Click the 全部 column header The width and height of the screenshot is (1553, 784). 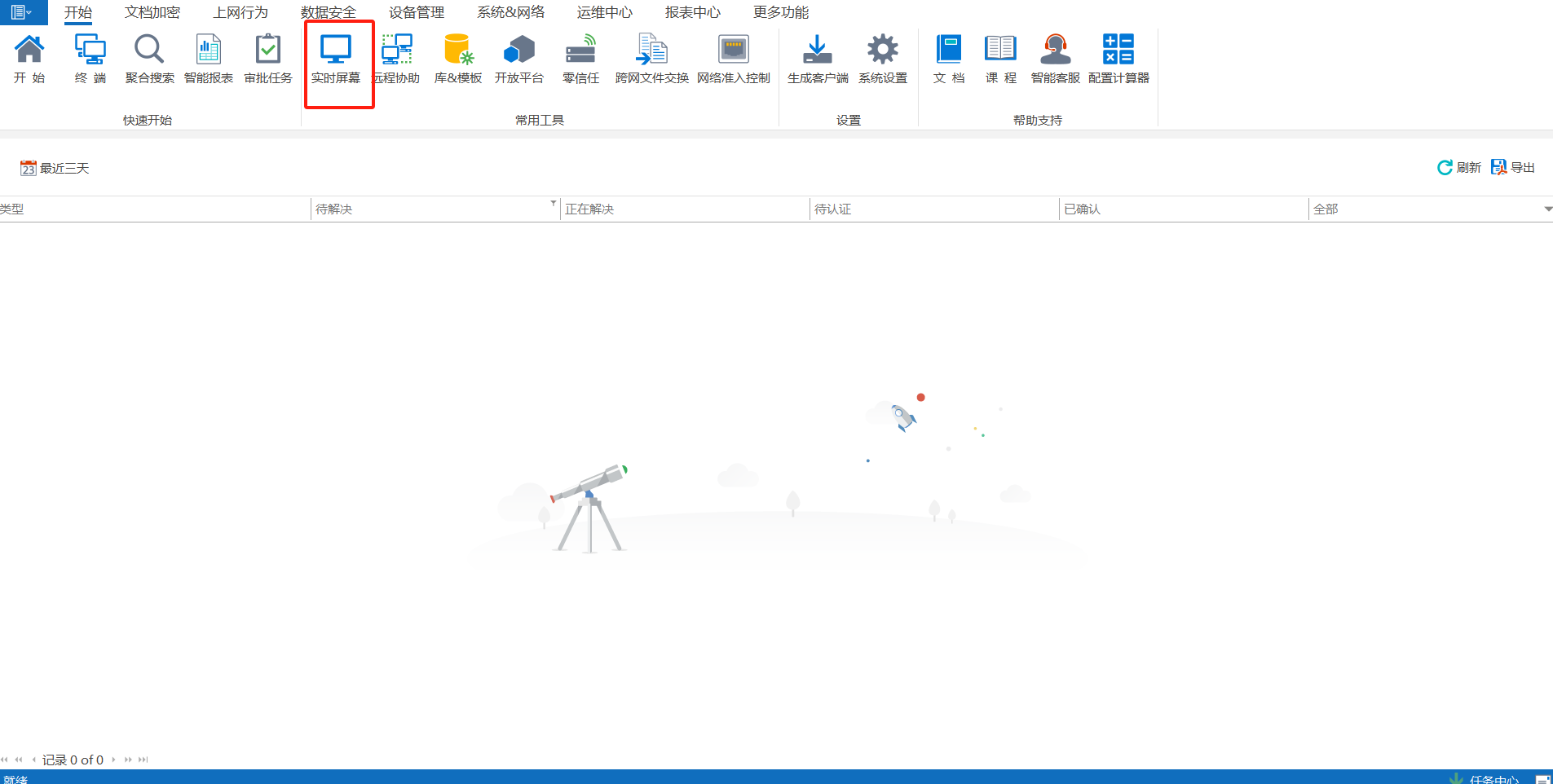pos(1431,209)
